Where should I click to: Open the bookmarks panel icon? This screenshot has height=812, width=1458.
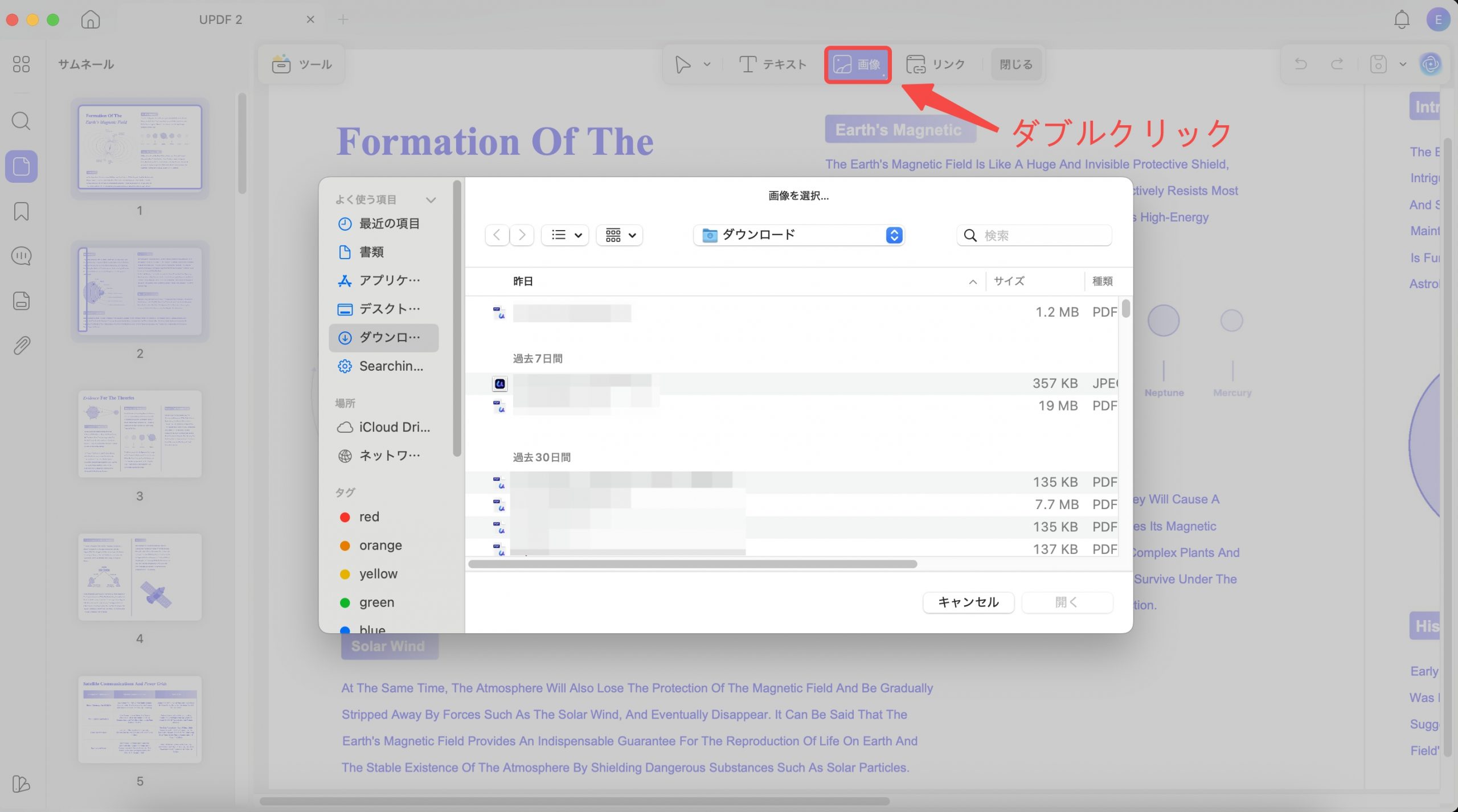tap(21, 211)
